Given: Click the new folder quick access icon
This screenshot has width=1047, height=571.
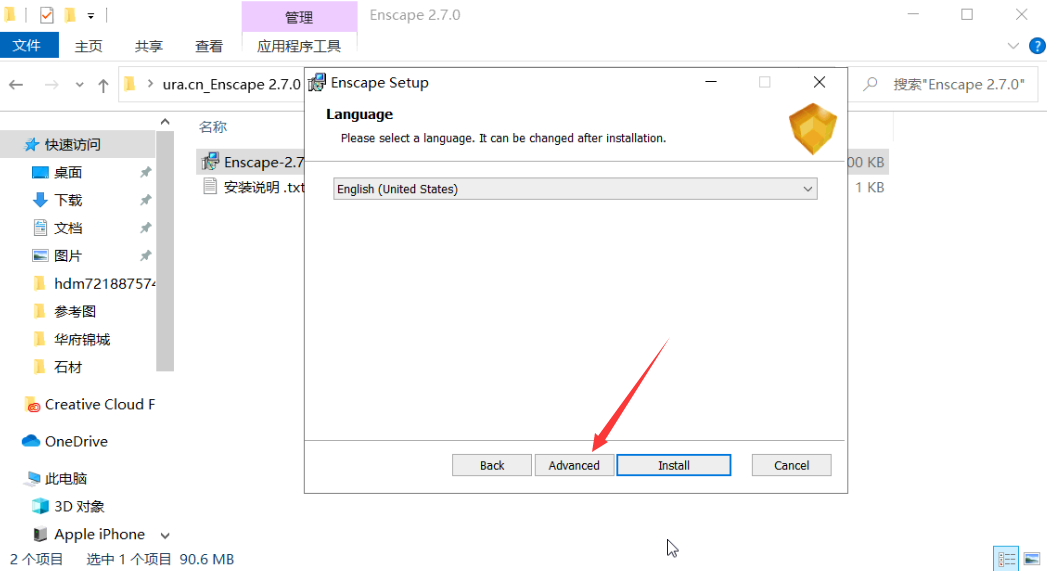Looking at the screenshot, I should (x=69, y=15).
